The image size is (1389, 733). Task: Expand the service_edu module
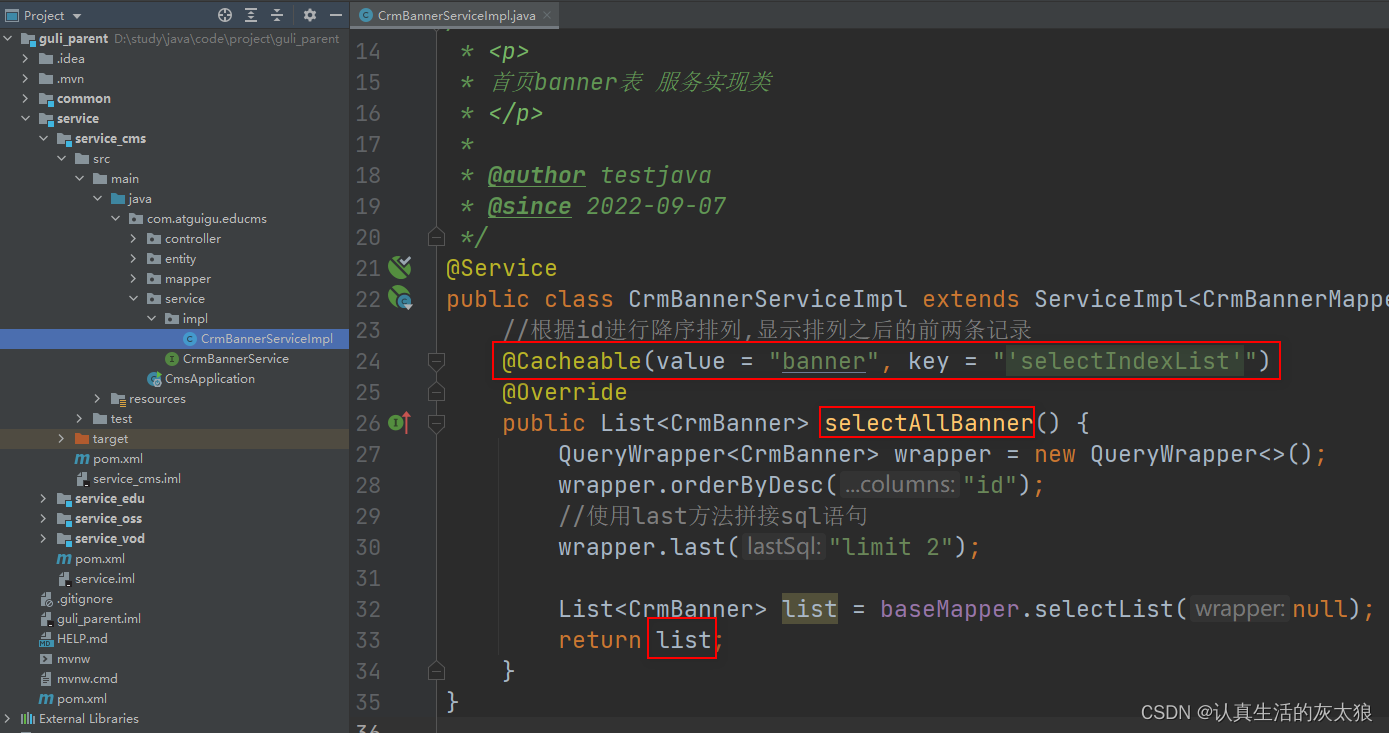(x=43, y=498)
